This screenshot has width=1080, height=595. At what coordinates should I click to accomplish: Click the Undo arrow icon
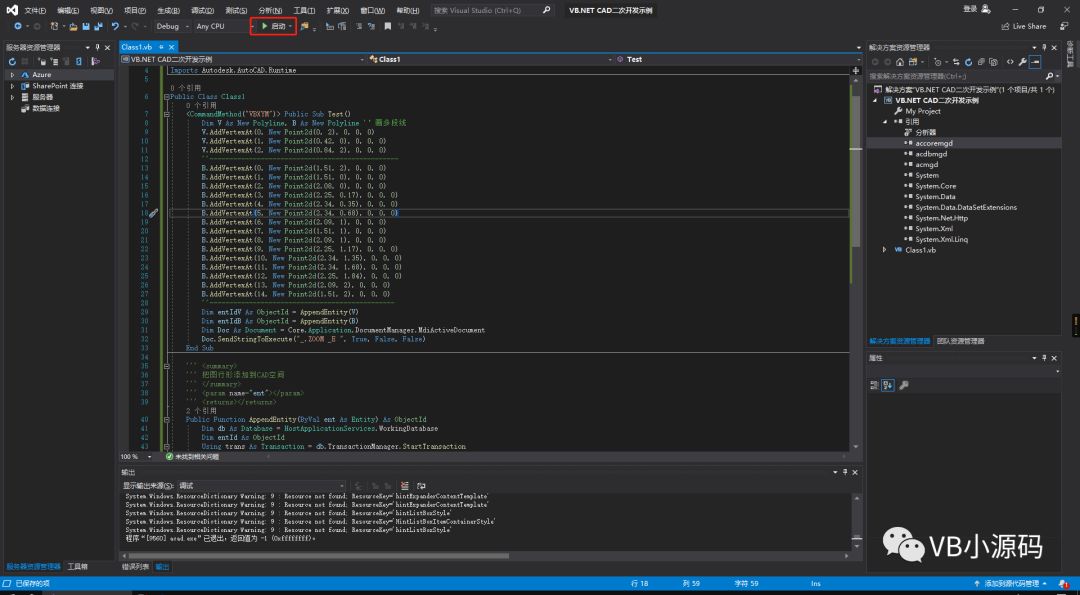pos(115,26)
